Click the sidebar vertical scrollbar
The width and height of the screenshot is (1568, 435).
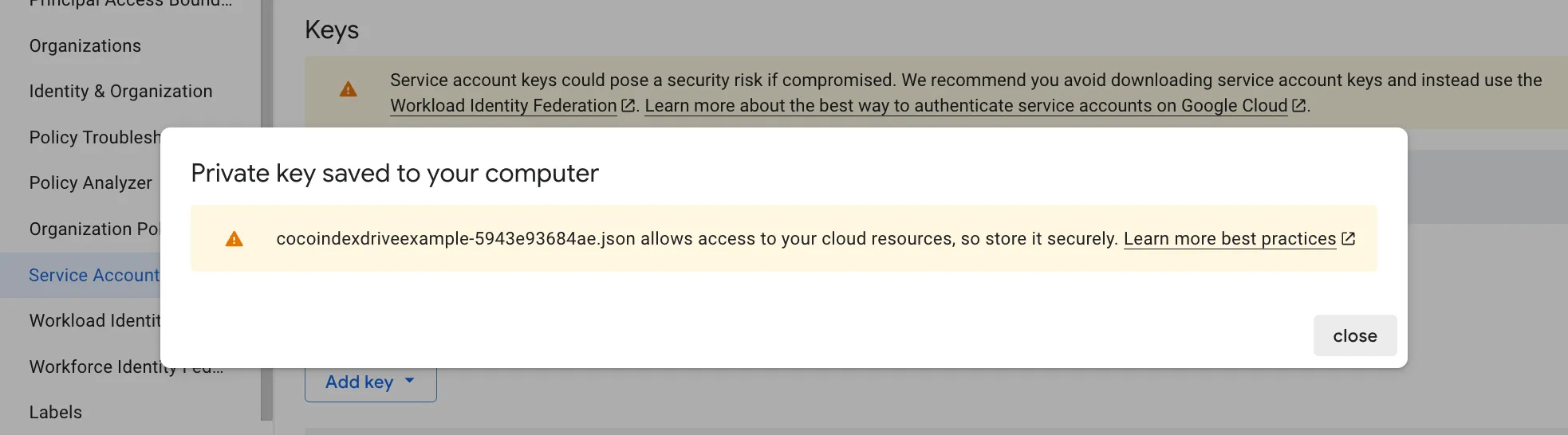266,239
